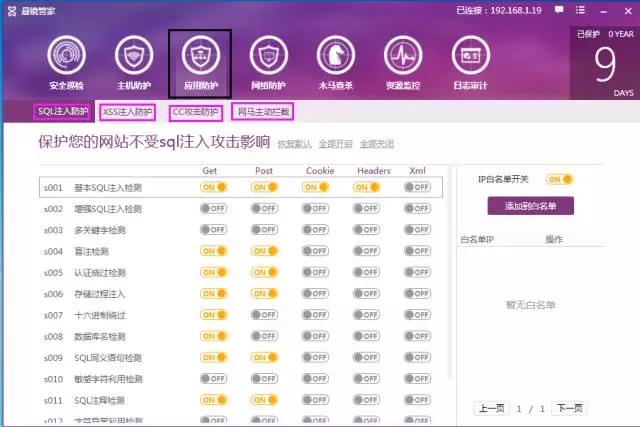Enable s006 存储过程注入 Cookie switch
This screenshot has height=427, width=640.
pyautogui.click(x=316, y=294)
